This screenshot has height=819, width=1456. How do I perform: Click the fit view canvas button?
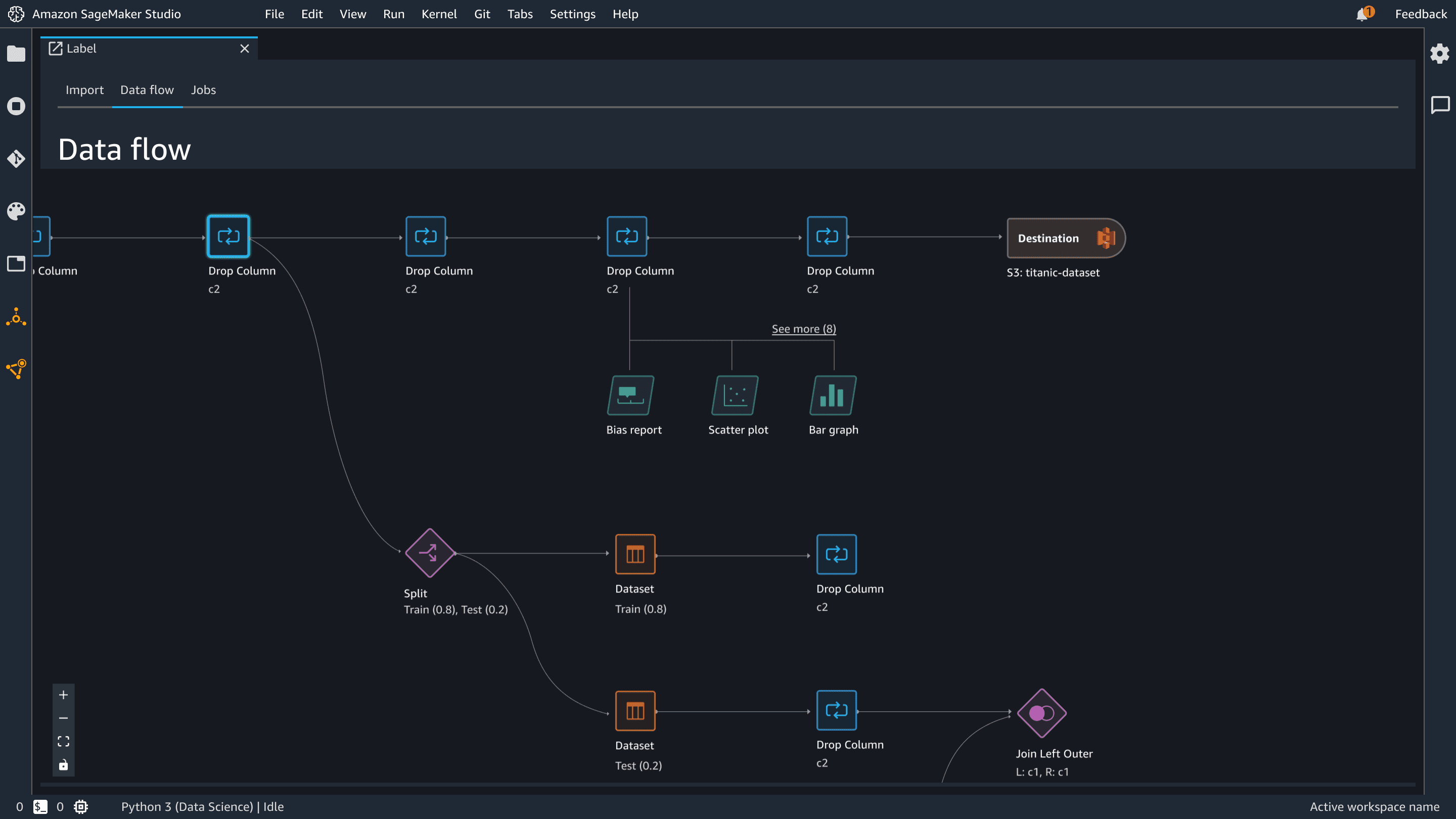click(63, 741)
